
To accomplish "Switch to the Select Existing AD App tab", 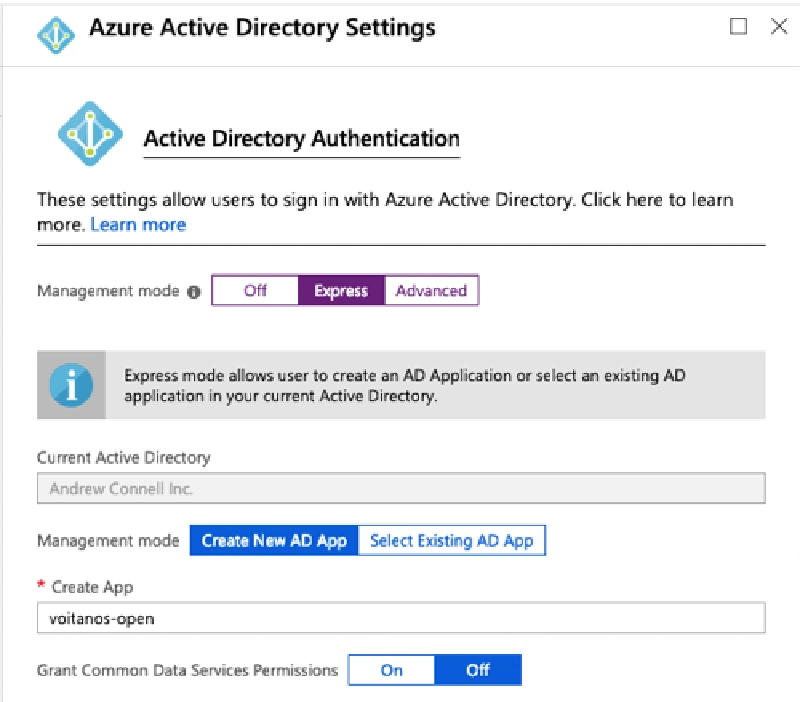I will pyautogui.click(x=452, y=540).
